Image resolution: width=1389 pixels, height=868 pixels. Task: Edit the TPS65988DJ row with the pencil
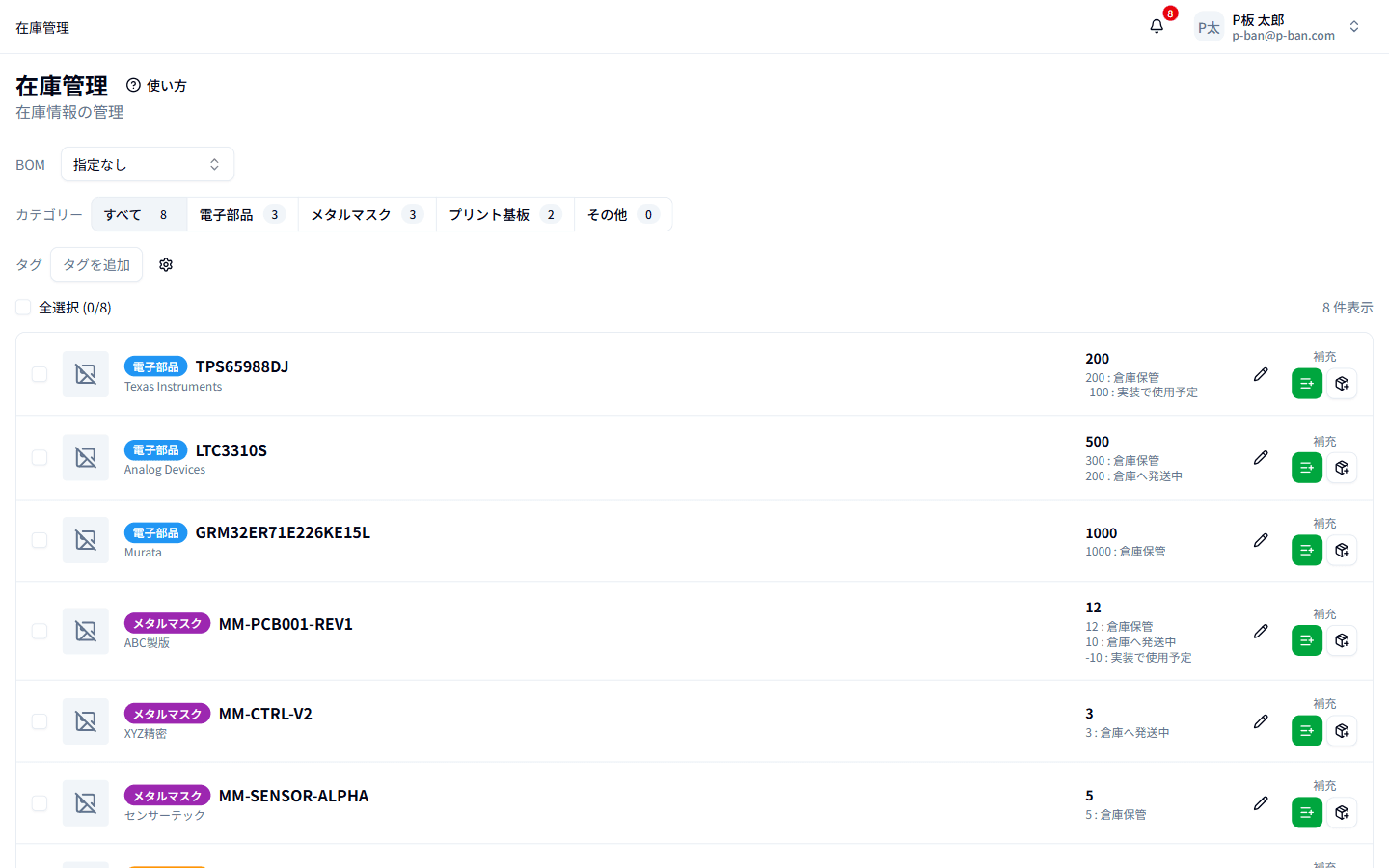point(1261,374)
